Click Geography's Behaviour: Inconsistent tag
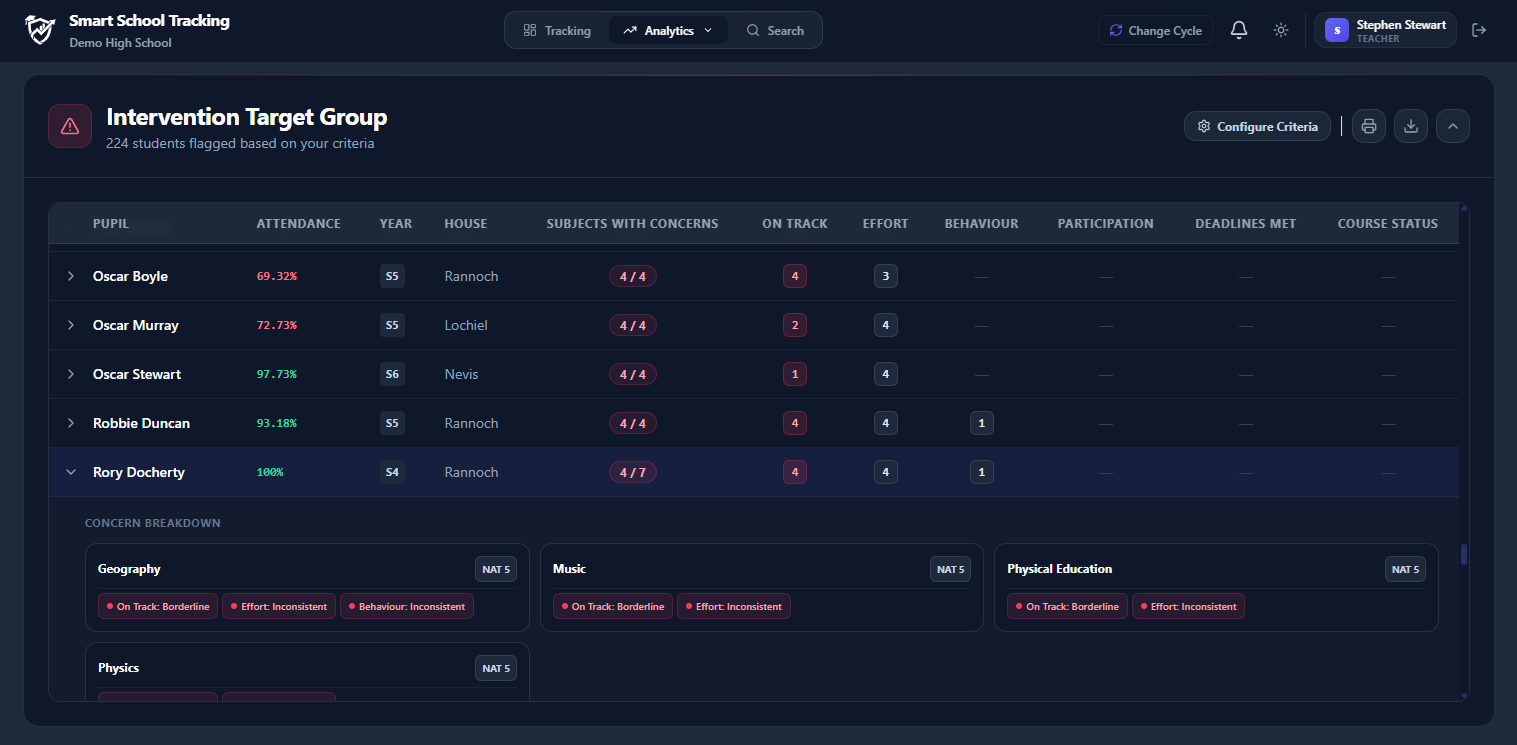Screen dimensions: 1517x745 point(407,606)
